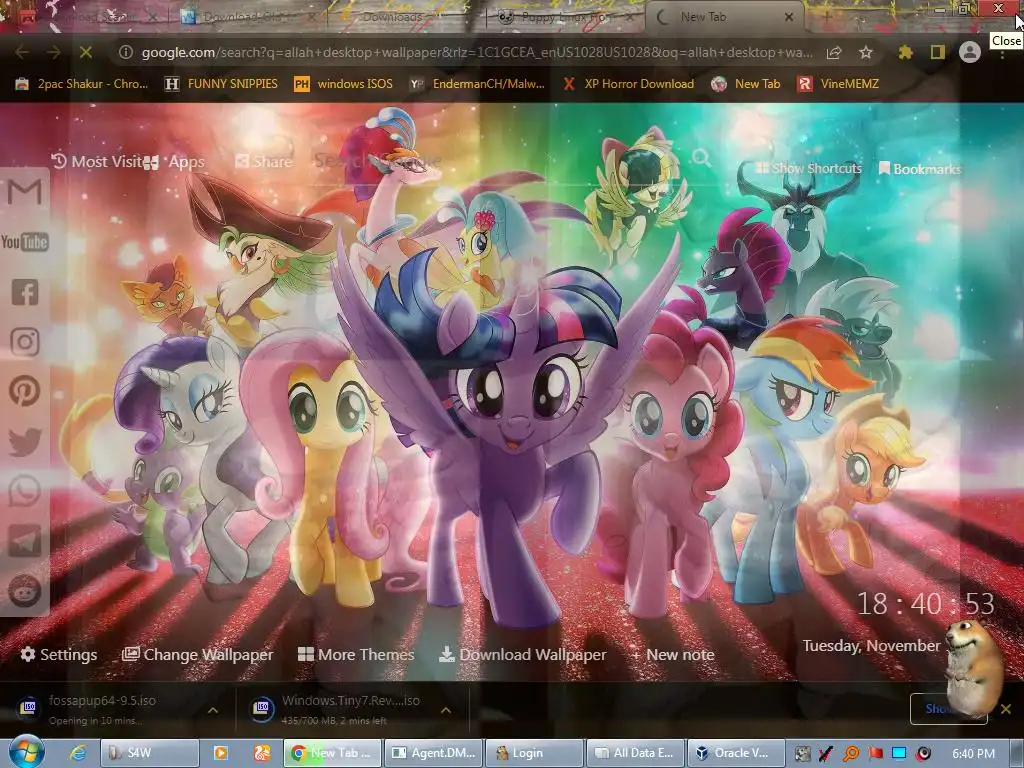Click the 6:40 PM taskbar clock
This screenshot has height=768, width=1024.
pos(973,754)
